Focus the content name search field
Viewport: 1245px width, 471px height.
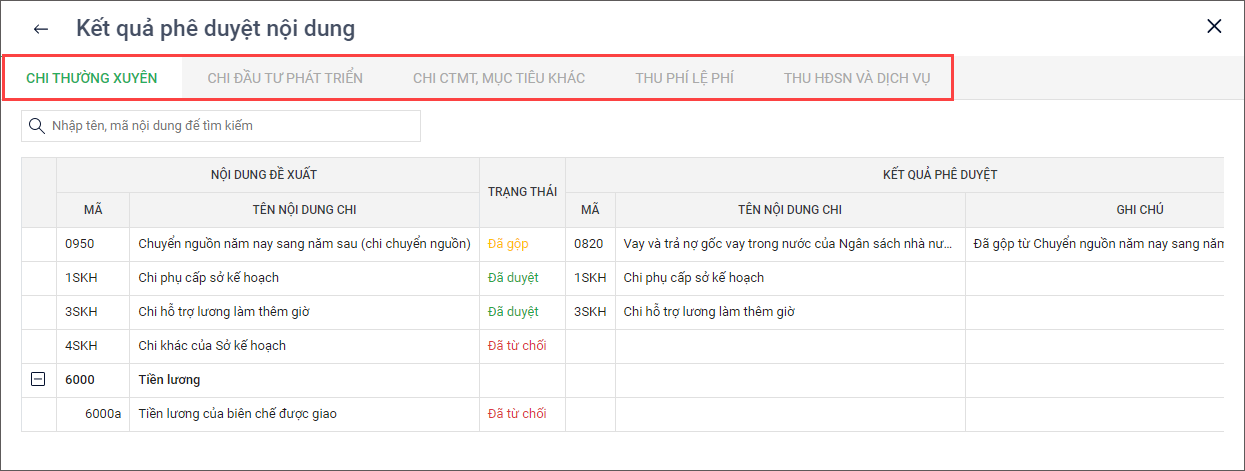(x=230, y=126)
